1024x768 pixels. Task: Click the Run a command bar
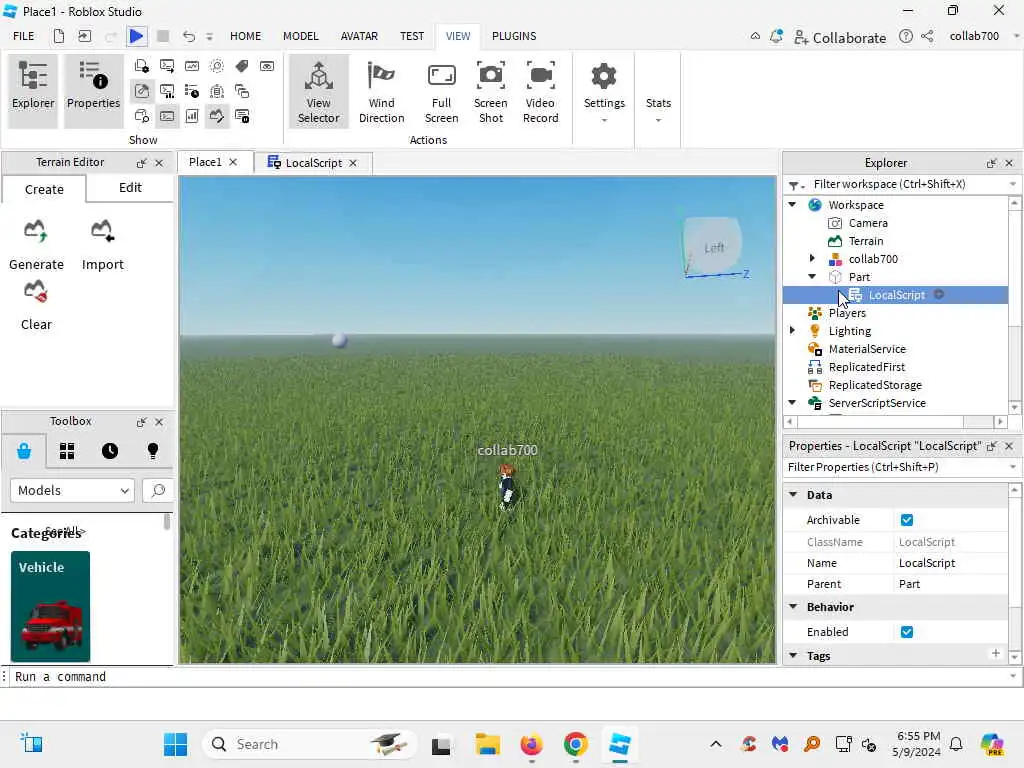509,677
